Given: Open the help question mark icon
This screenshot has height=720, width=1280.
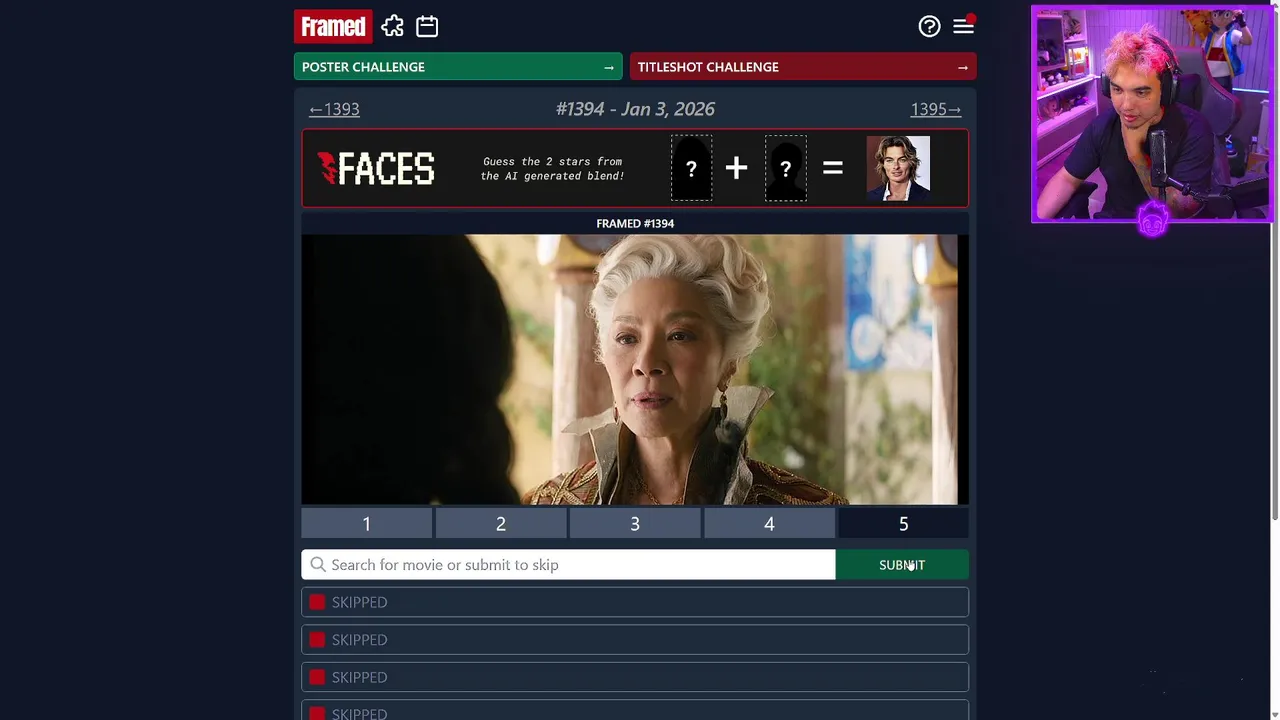Looking at the screenshot, I should 929,26.
